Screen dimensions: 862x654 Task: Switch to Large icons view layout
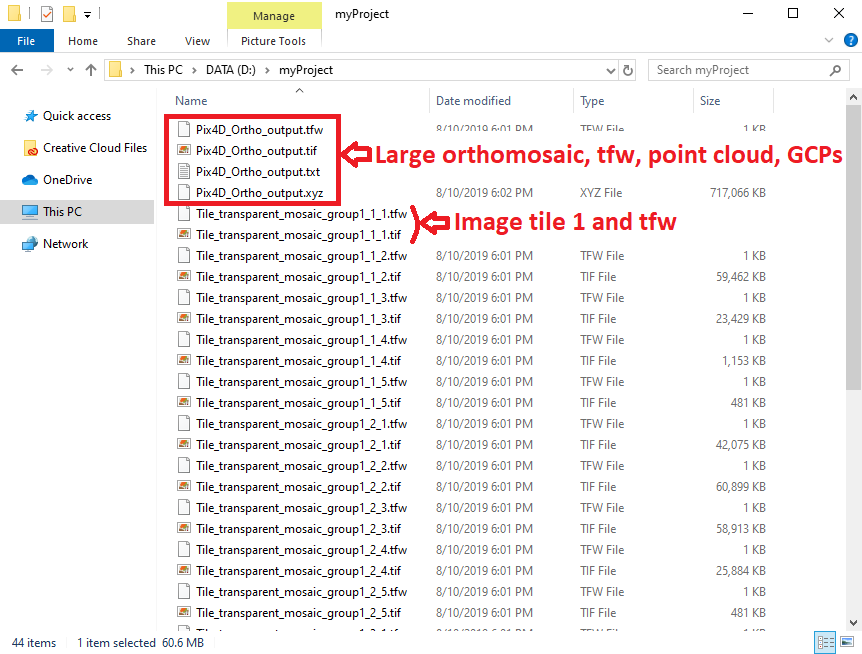(x=847, y=642)
